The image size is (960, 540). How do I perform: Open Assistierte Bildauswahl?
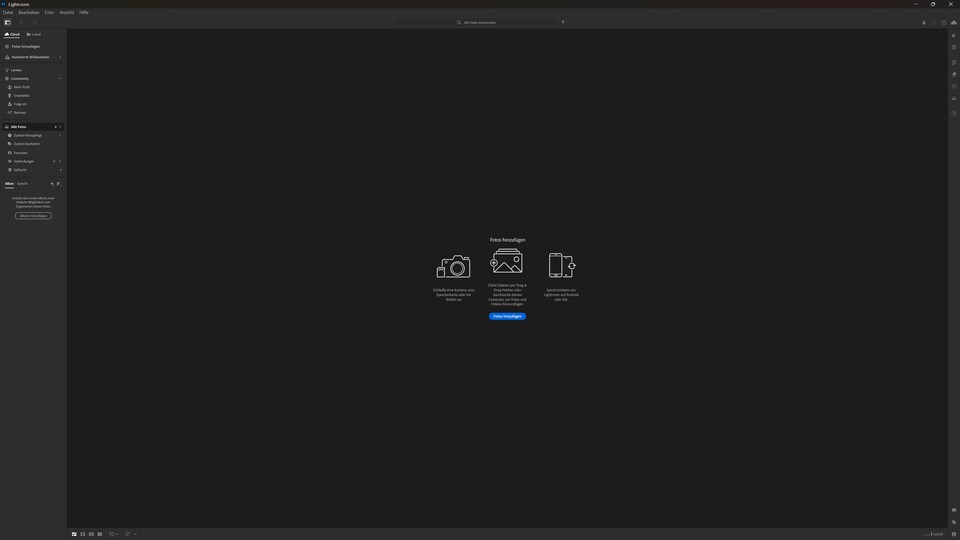coord(30,57)
